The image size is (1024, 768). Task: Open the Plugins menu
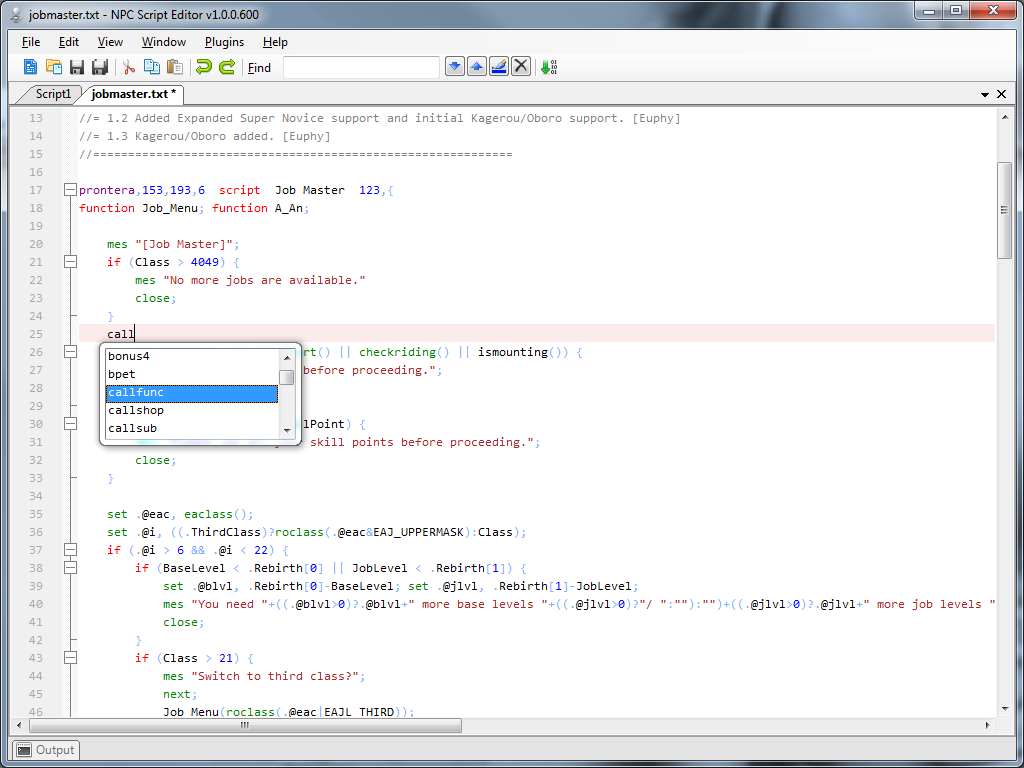coord(224,42)
